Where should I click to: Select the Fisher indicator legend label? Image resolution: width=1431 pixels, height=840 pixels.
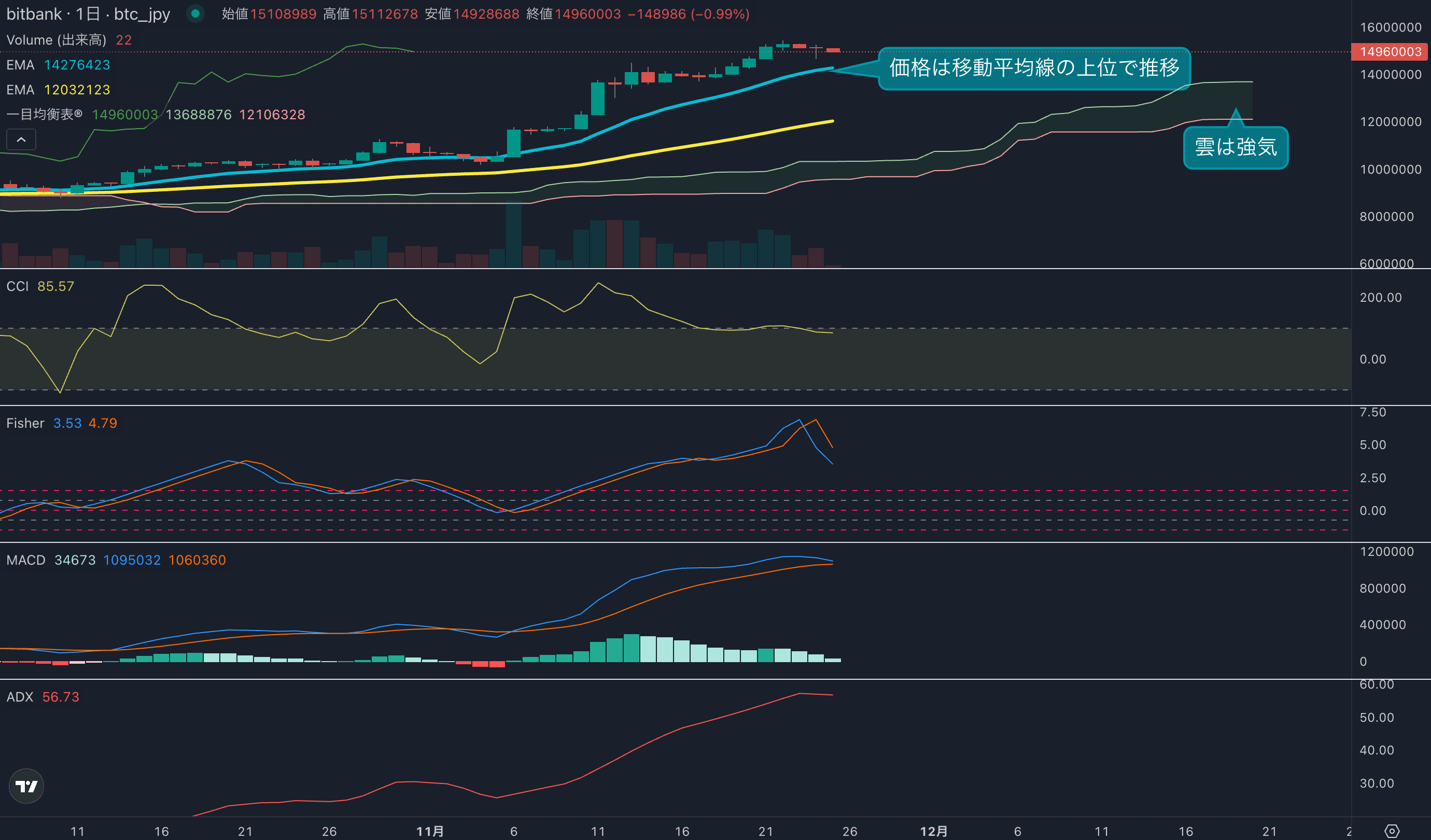pyautogui.click(x=25, y=423)
